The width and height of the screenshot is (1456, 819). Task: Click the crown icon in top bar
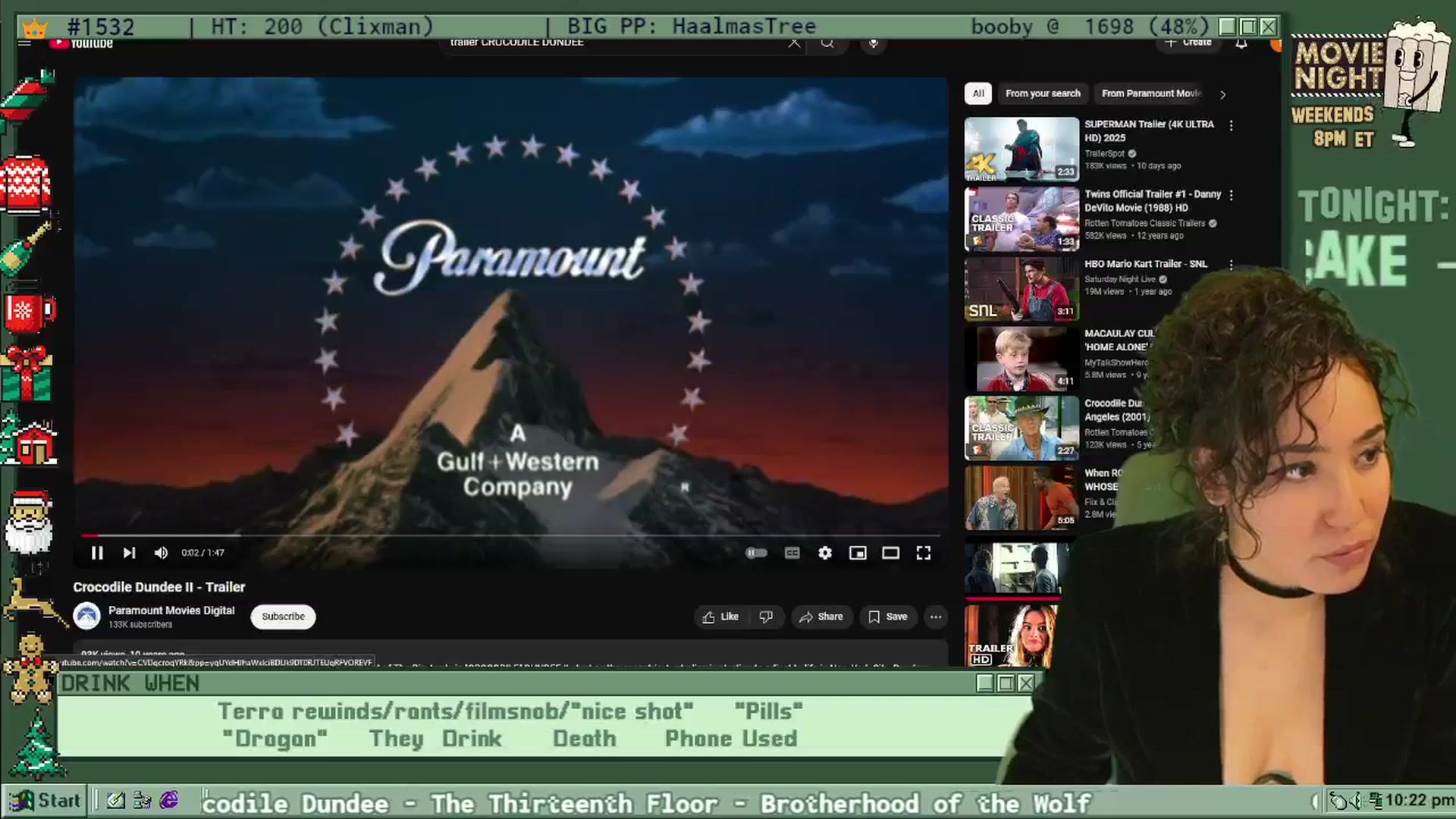tap(35, 28)
